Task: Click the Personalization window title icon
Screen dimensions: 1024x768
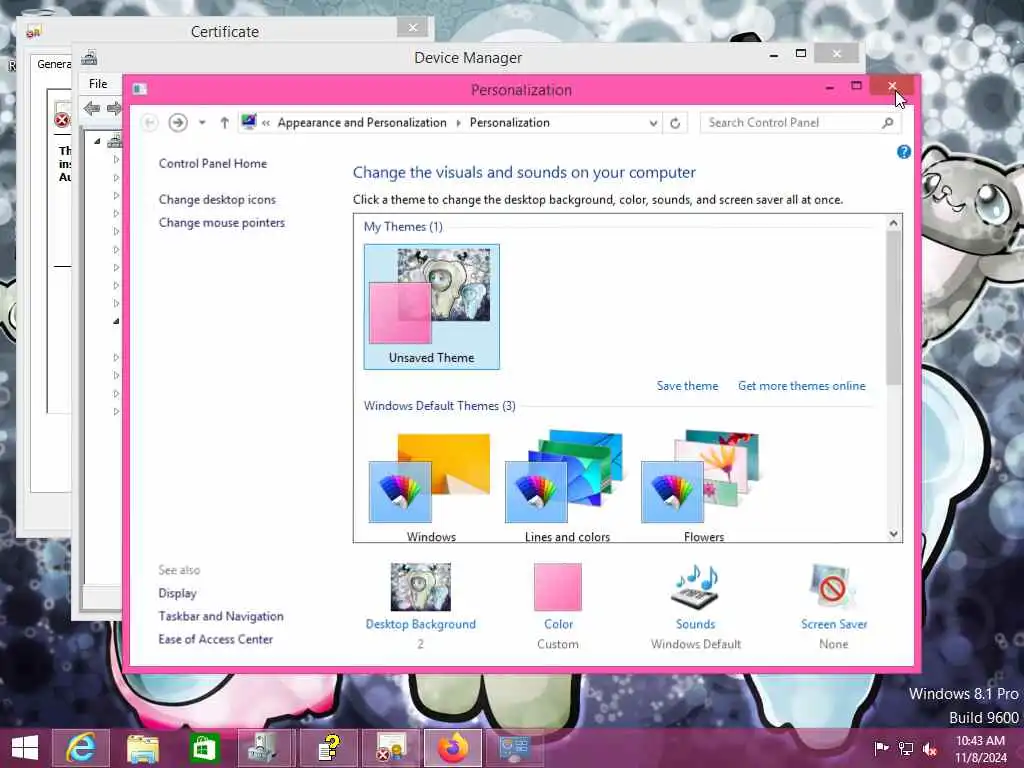Action: (x=140, y=89)
